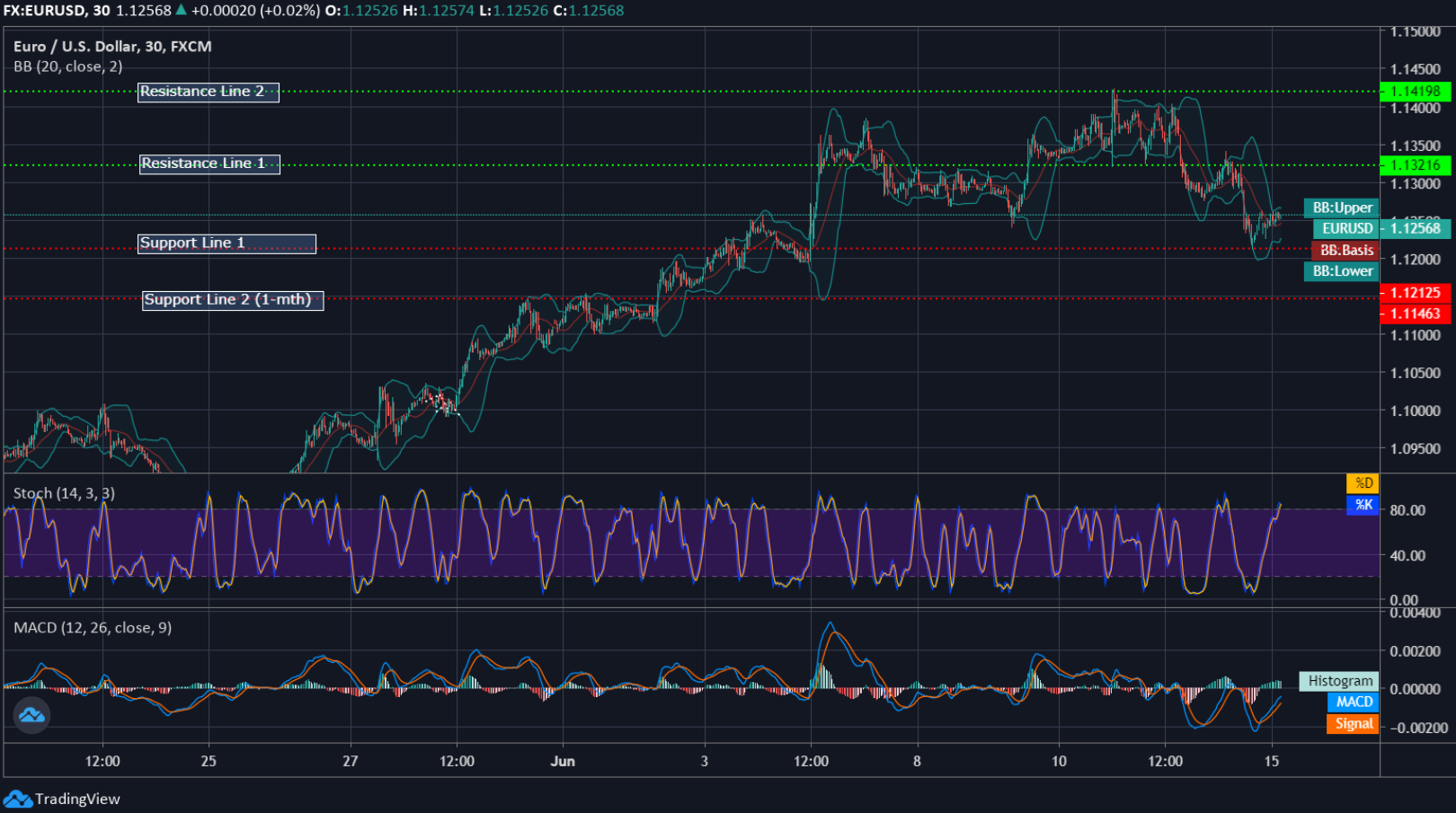Click the orange Signal tag in the MACD pane
Viewport: 1456px width, 813px height.
(1352, 722)
